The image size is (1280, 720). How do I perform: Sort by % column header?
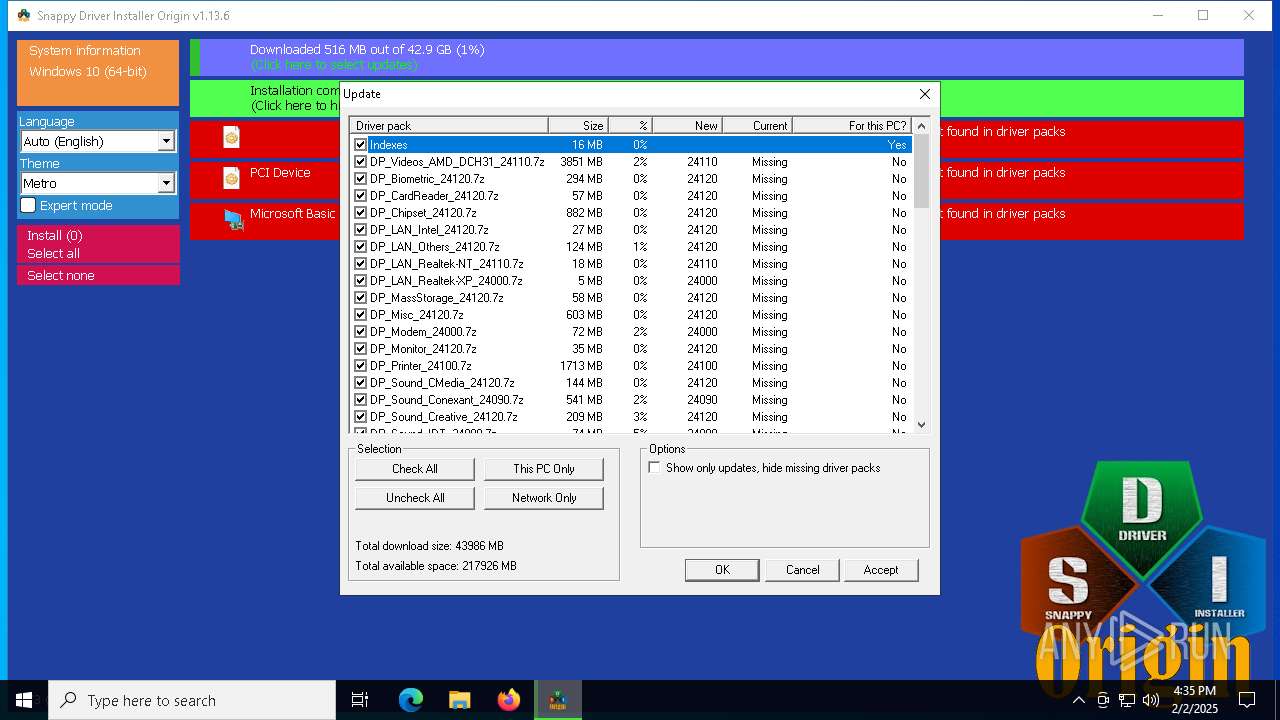point(630,125)
